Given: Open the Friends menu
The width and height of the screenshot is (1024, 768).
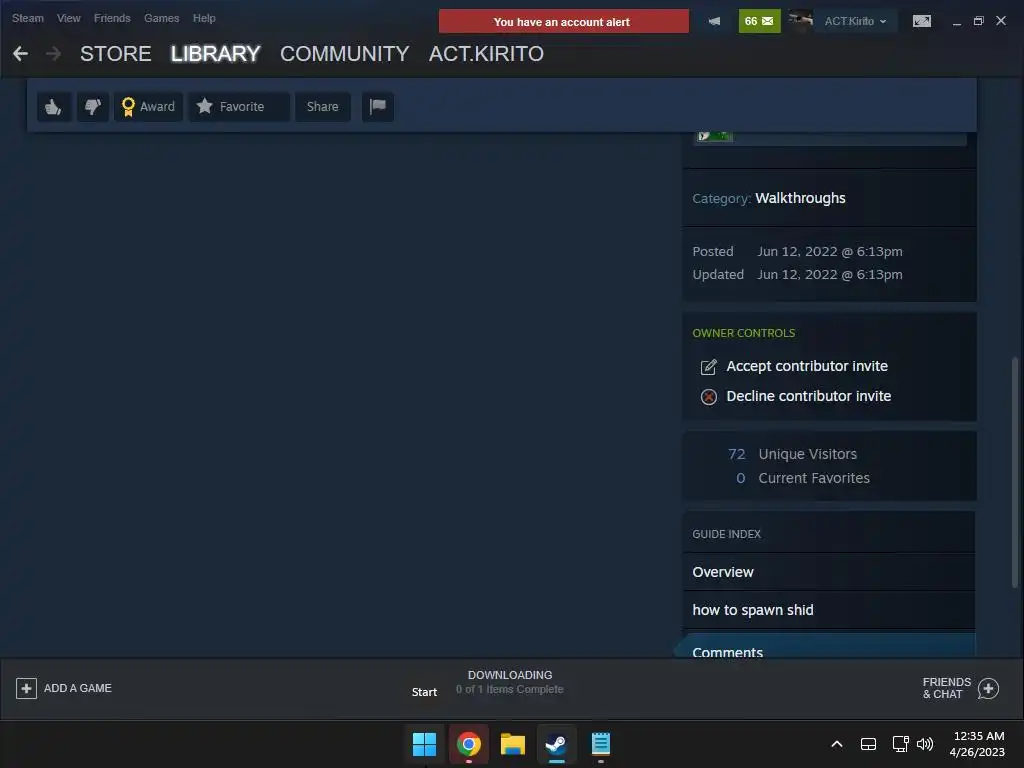Looking at the screenshot, I should (x=112, y=18).
